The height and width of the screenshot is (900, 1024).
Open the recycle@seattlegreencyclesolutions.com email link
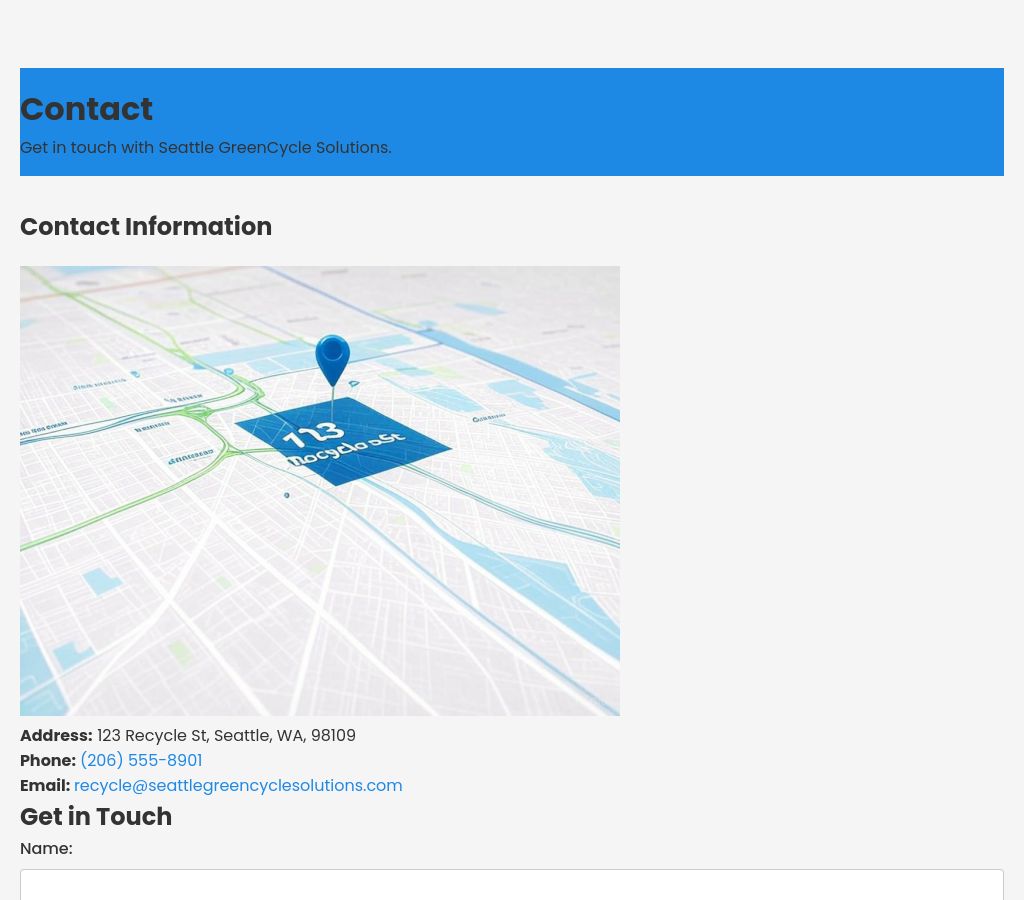pos(238,786)
